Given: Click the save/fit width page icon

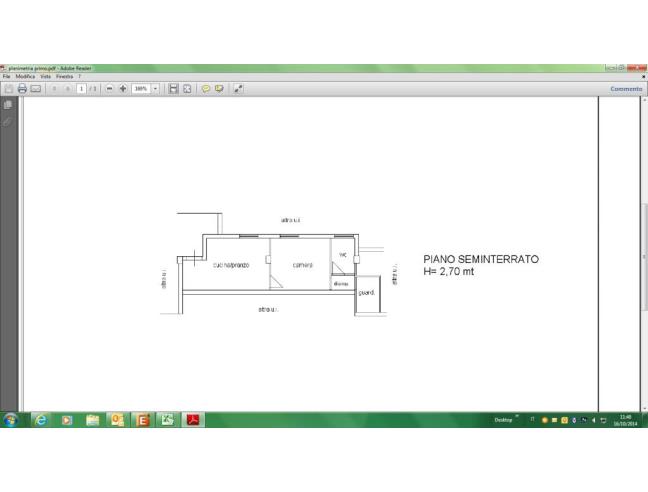Looking at the screenshot, I should [x=173, y=88].
